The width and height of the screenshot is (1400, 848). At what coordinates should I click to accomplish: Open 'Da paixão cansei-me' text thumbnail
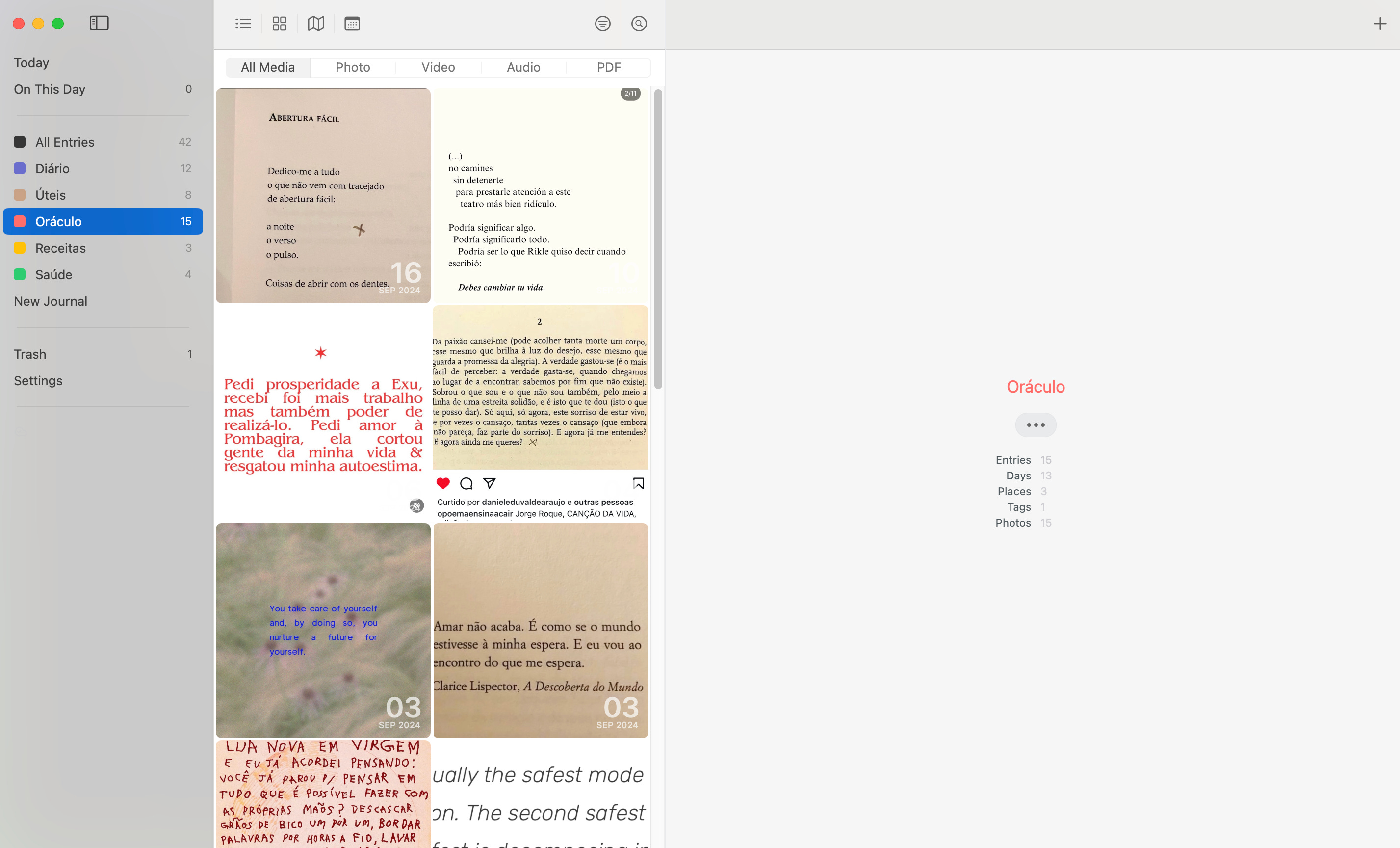[541, 413]
